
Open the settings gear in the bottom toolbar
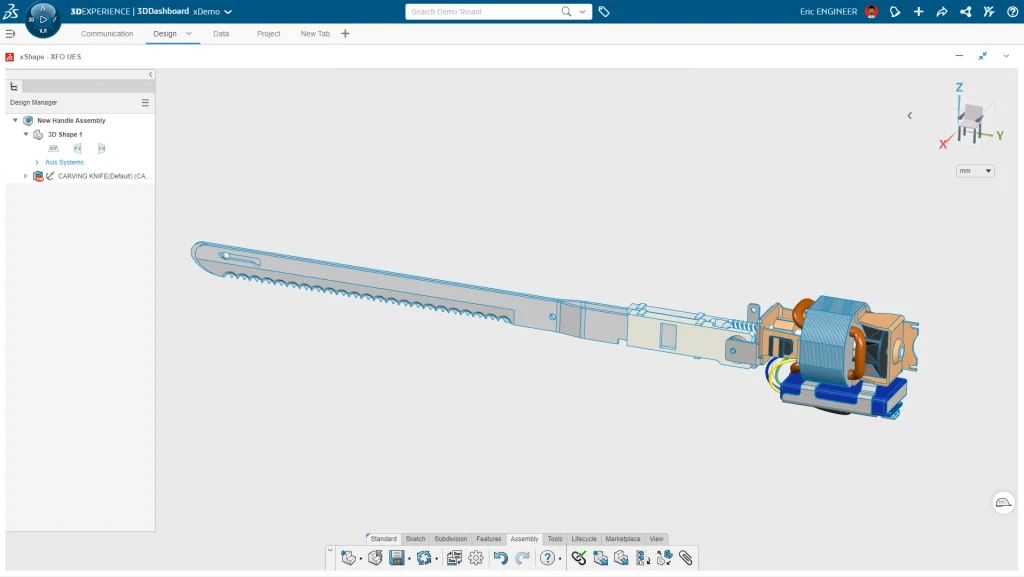[x=476, y=558]
